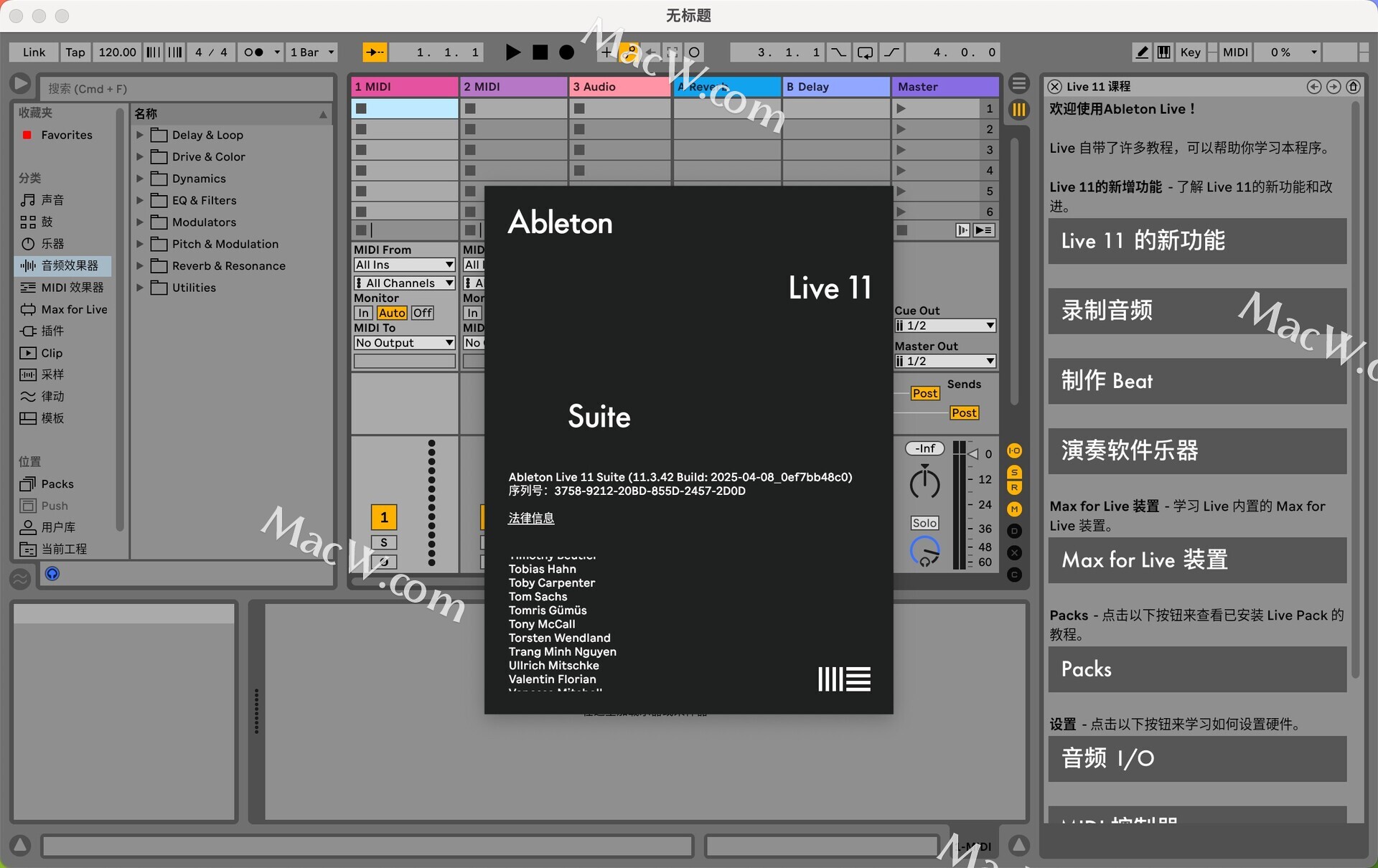
Task: Click the Link button
Action: pyautogui.click(x=34, y=52)
